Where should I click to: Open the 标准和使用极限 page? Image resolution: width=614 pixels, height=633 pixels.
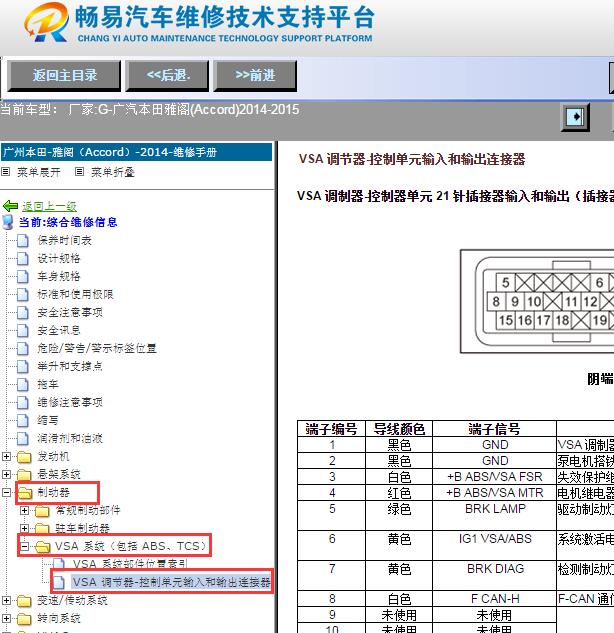75,294
